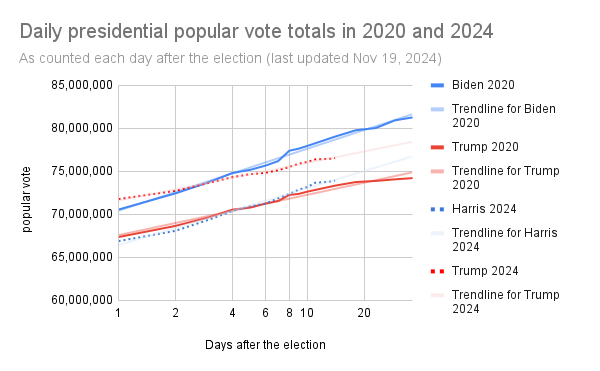Click the x-axis tick label 4
The width and height of the screenshot is (600, 371).
232,313
